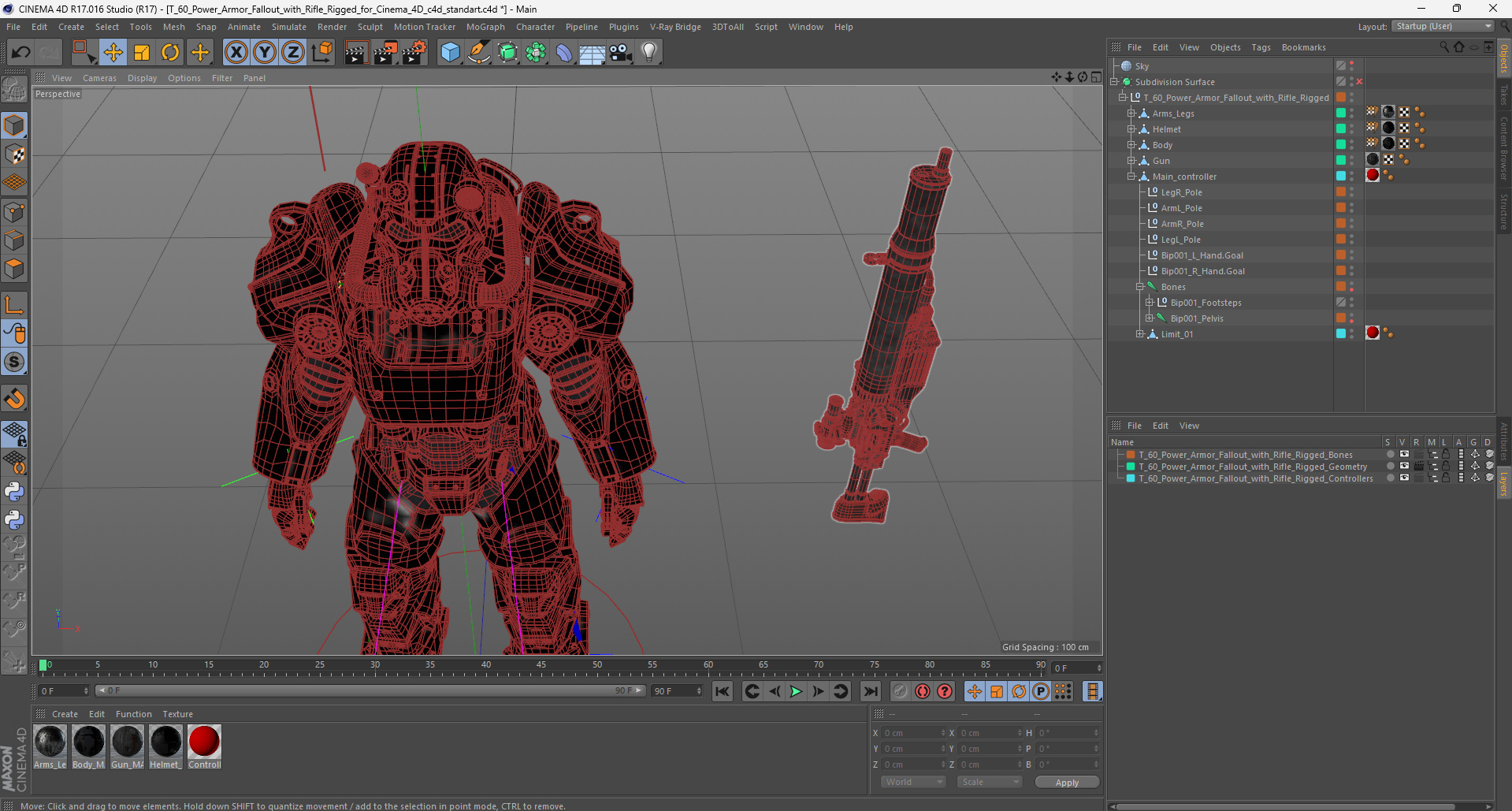Toggle X axis lock
The height and width of the screenshot is (811, 1512).
[236, 53]
